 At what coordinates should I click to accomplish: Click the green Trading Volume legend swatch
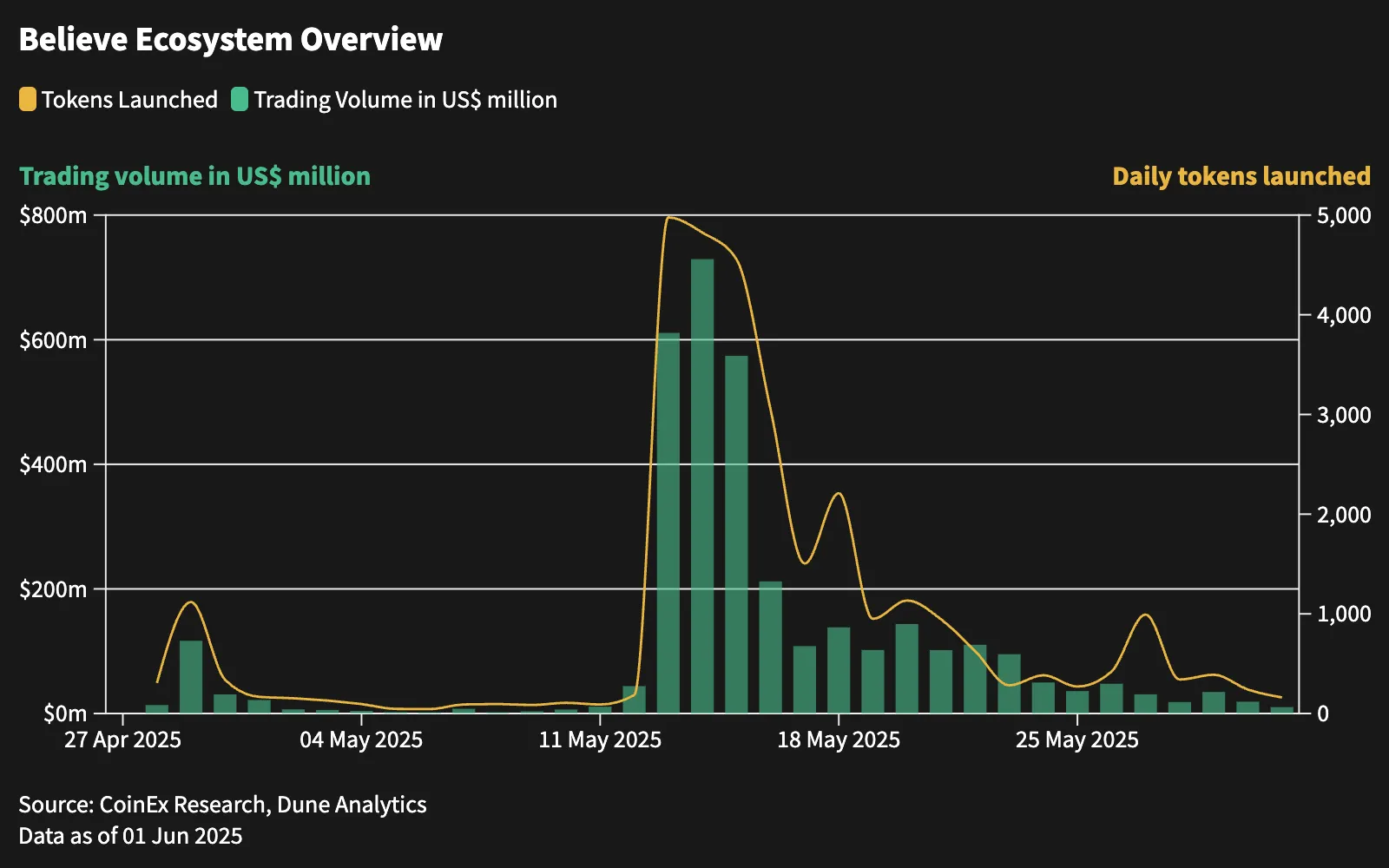coord(240,99)
